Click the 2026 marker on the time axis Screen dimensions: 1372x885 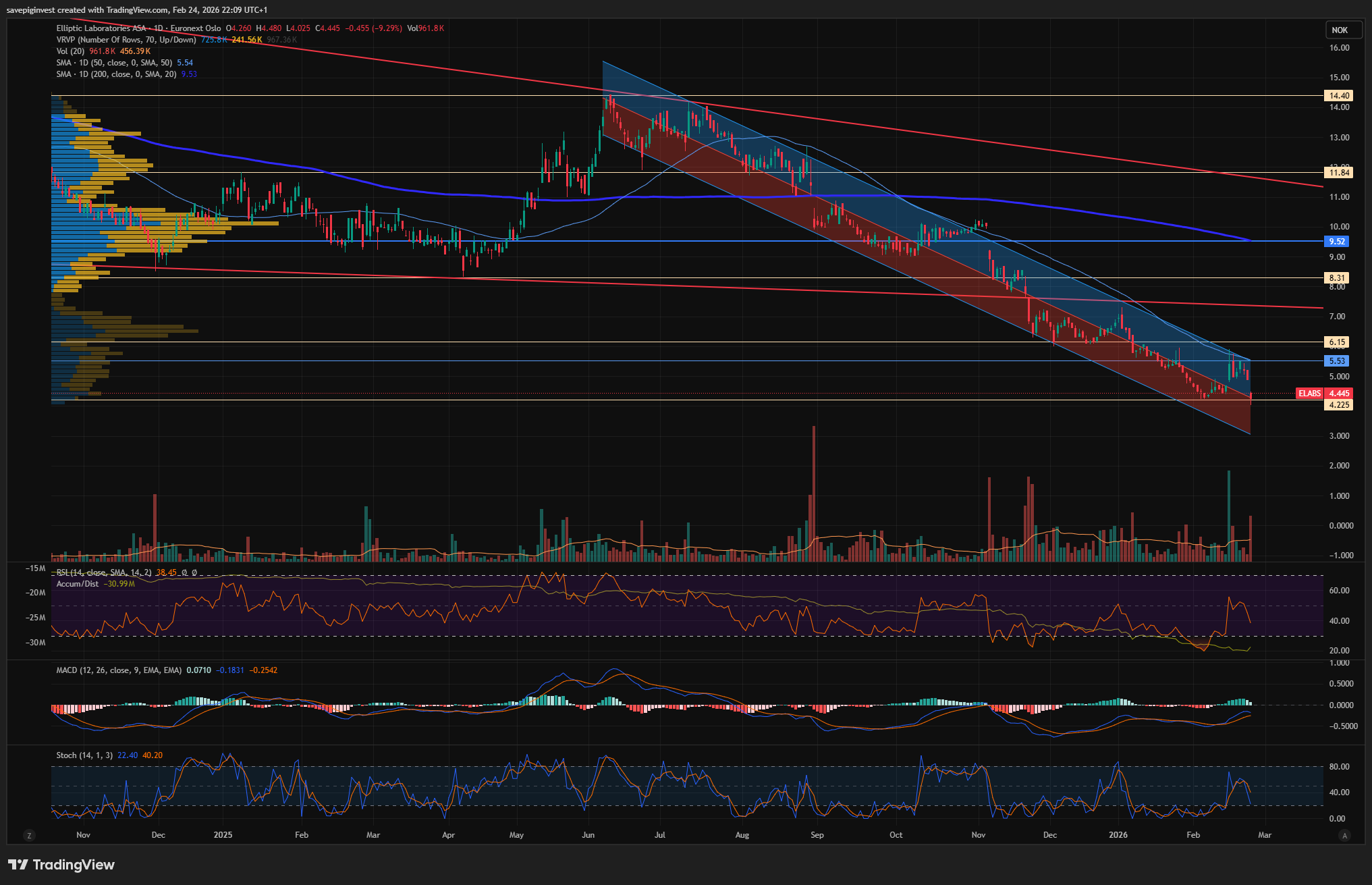tap(1118, 835)
